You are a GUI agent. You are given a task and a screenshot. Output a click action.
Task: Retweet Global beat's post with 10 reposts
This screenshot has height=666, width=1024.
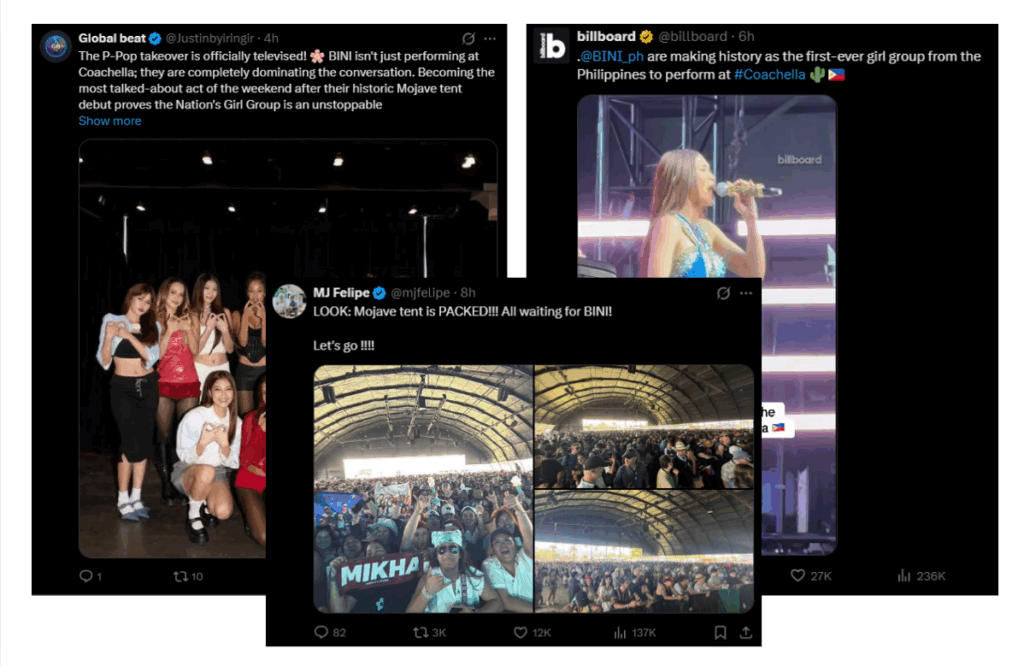coord(180,576)
